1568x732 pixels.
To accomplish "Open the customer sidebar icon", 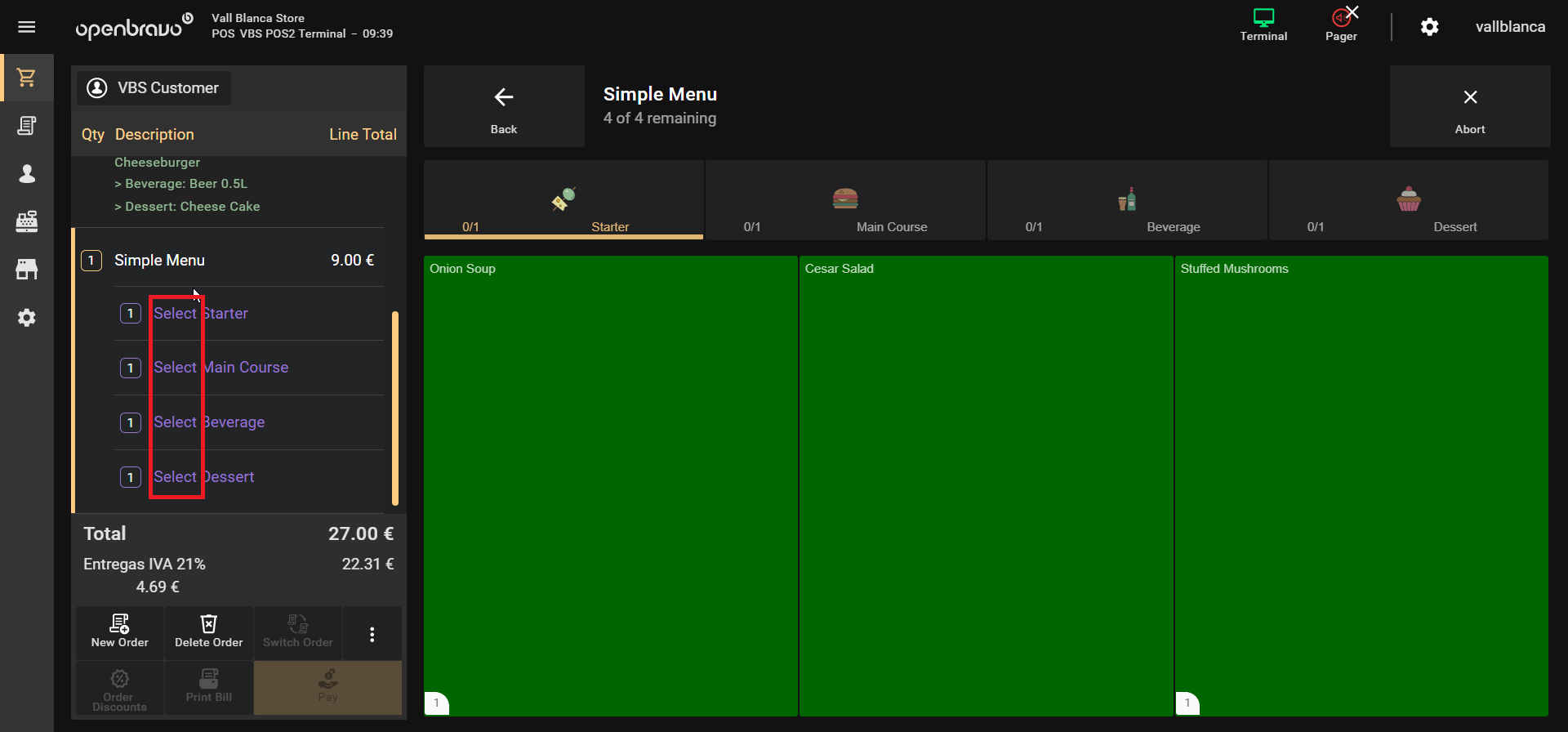I will (27, 174).
